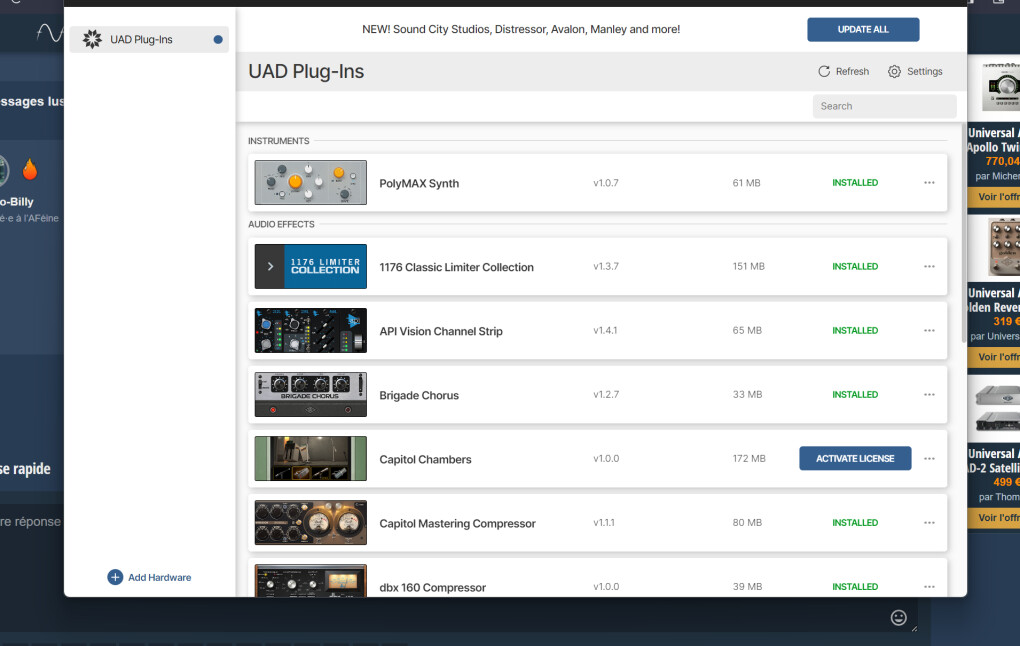Click the NEW Sound City Studios announcement banner

pyautogui.click(x=521, y=29)
